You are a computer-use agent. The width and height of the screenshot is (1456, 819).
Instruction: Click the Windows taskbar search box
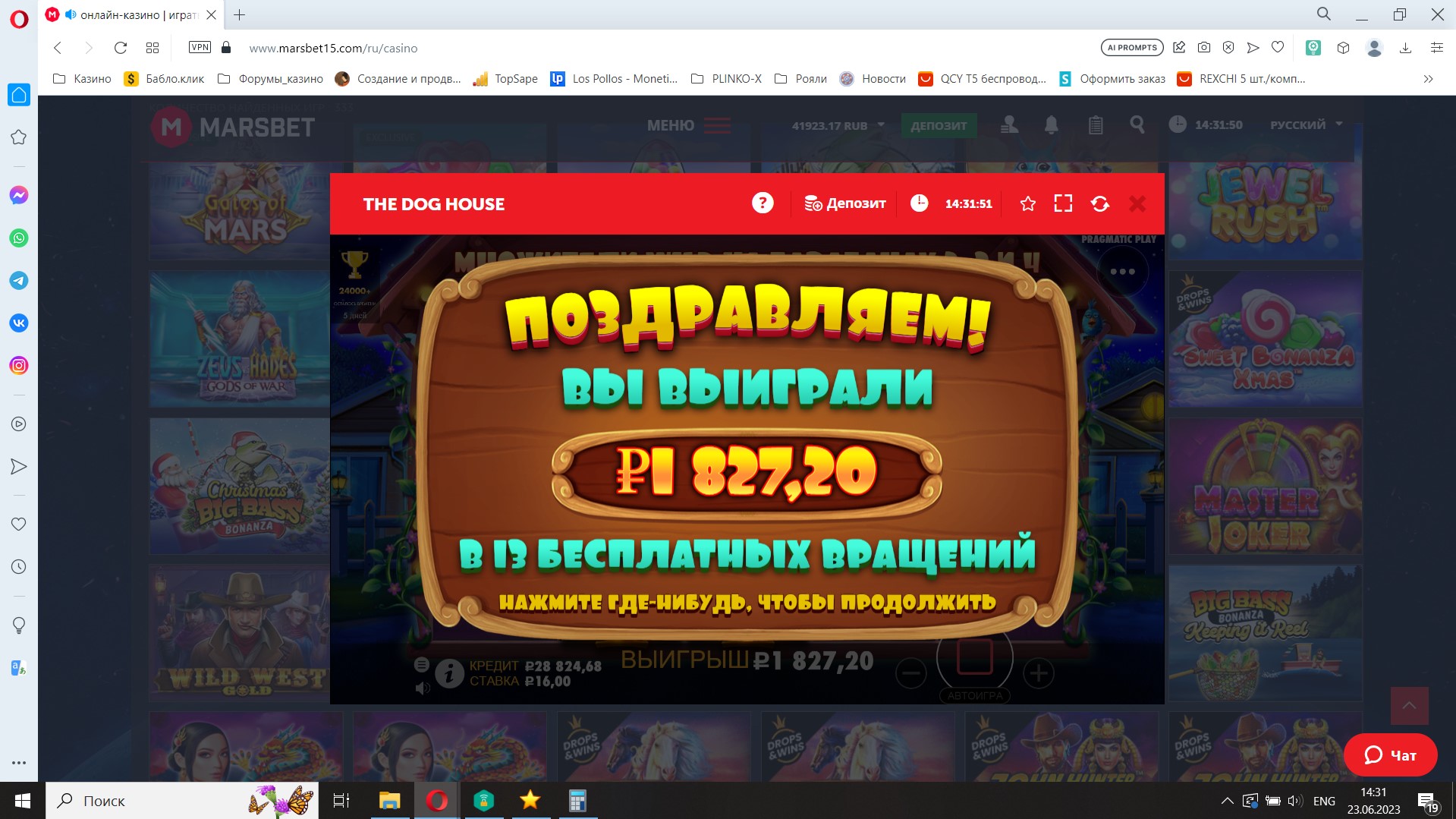tap(182, 801)
